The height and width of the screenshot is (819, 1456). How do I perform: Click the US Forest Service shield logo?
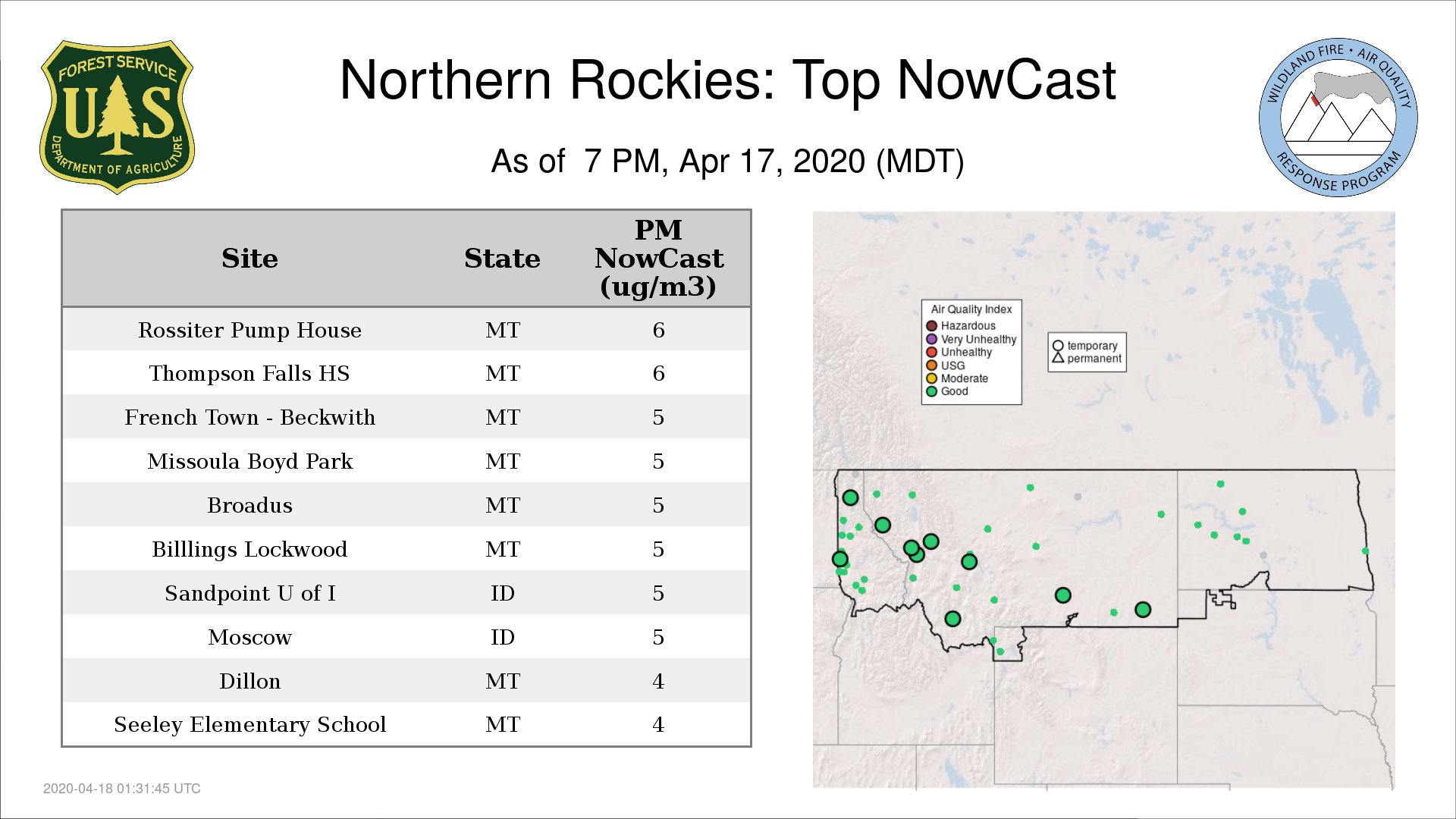point(117,118)
